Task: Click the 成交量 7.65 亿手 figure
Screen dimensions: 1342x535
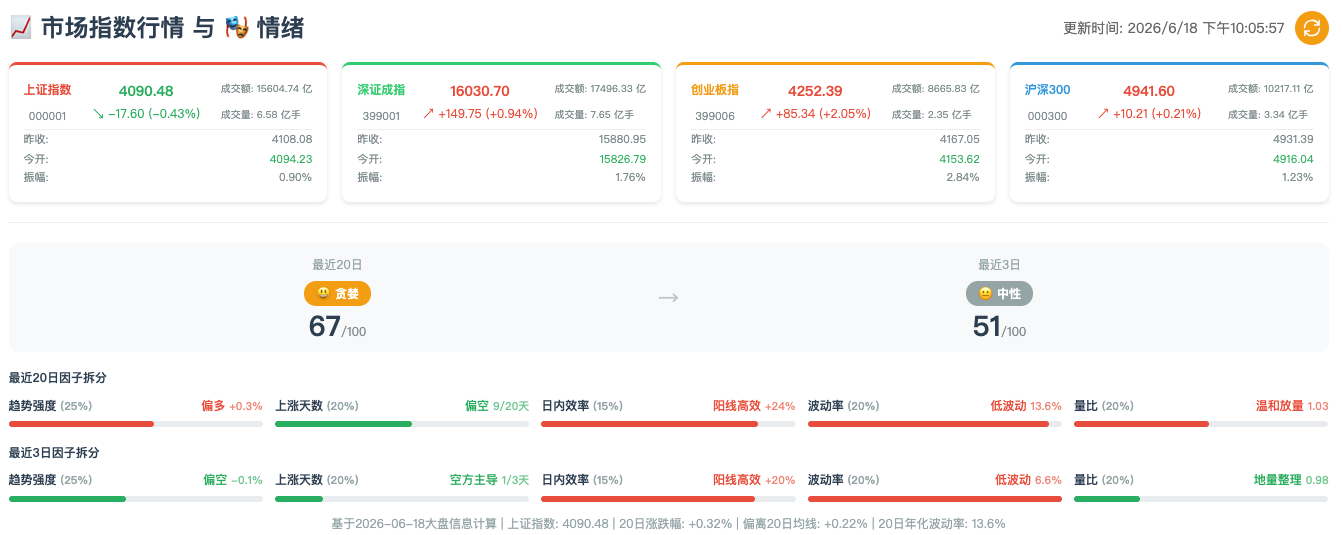Action: point(594,115)
